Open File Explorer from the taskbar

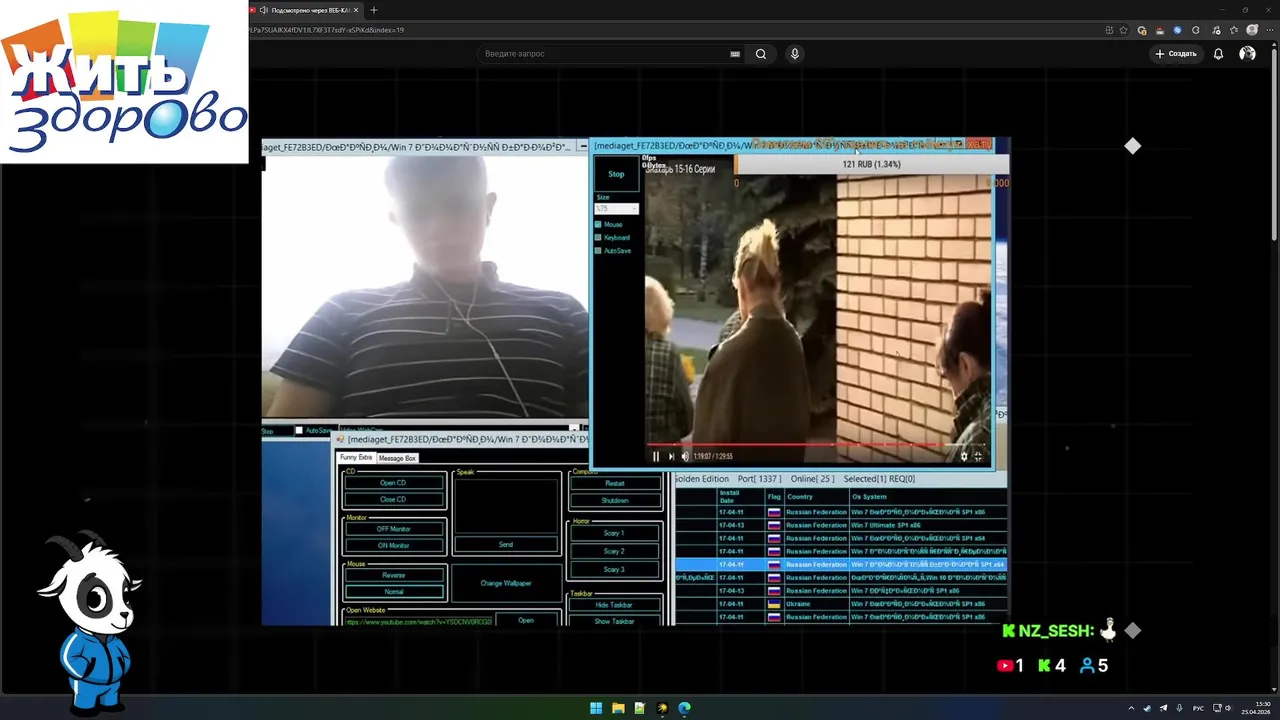618,708
